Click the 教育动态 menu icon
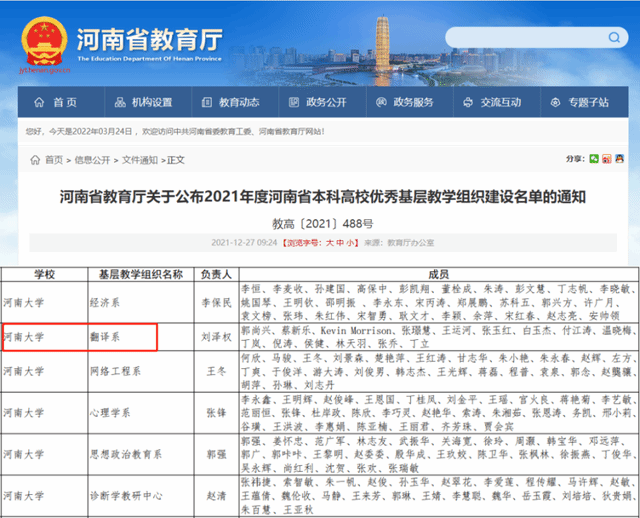This screenshot has height=518, width=640. (x=207, y=102)
